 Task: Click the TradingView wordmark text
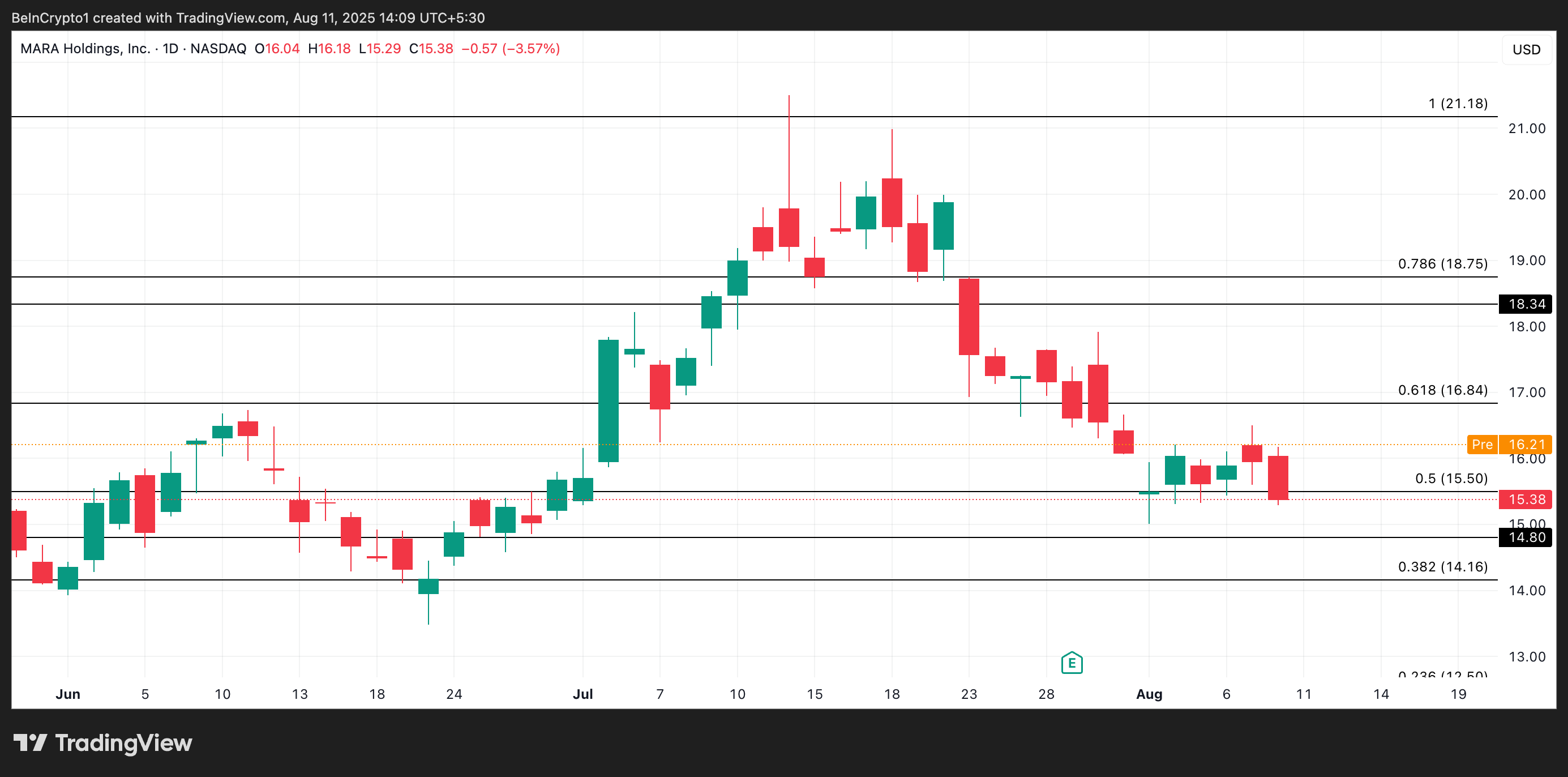123,743
